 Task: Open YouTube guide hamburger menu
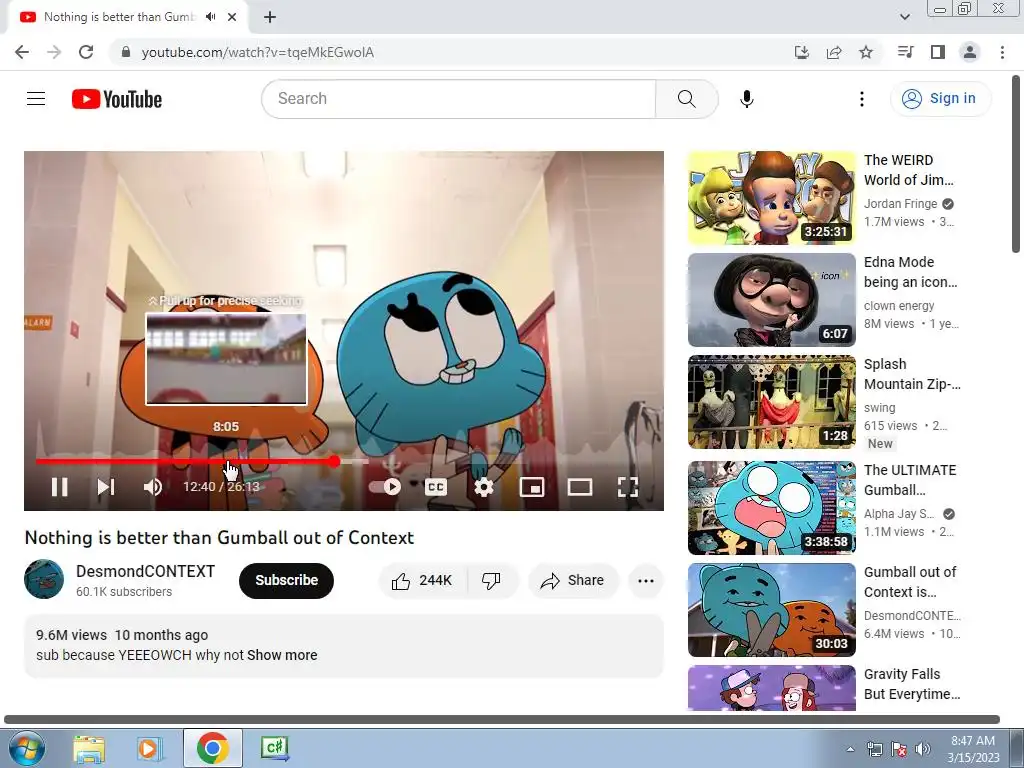point(36,99)
